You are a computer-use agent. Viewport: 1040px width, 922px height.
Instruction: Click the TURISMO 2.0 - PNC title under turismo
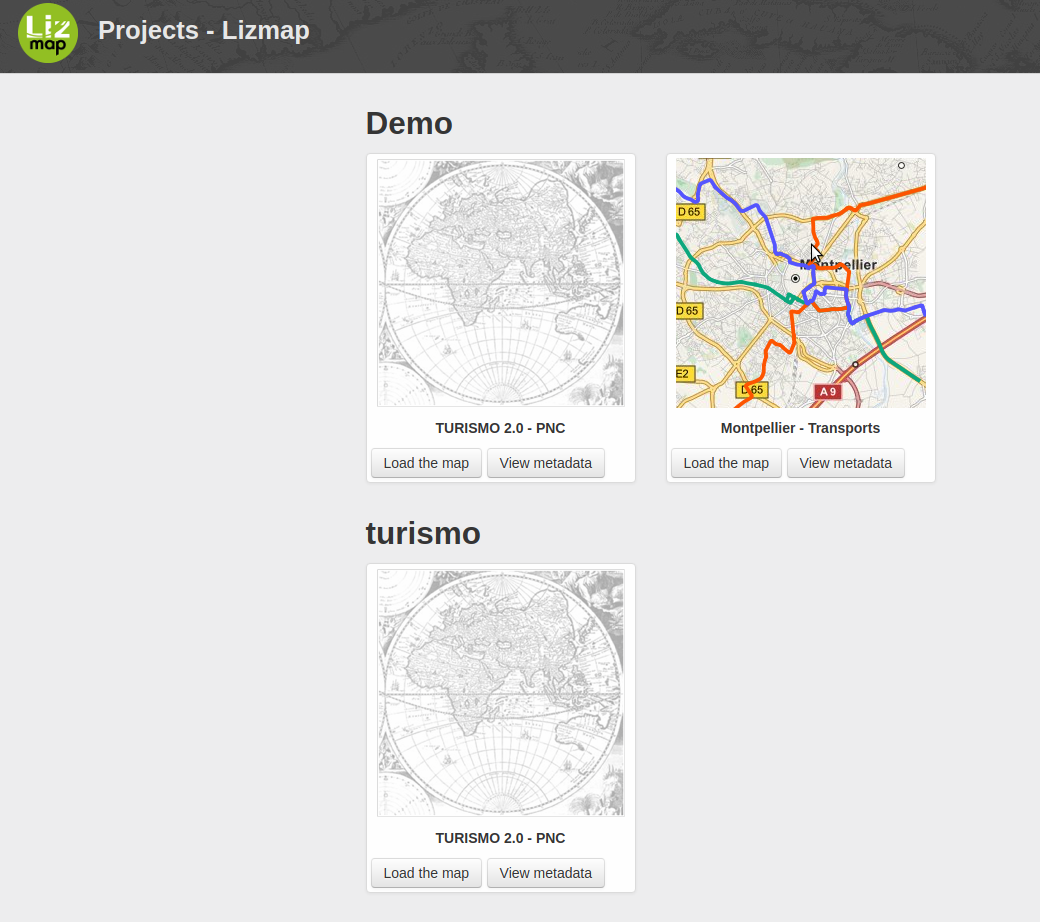click(x=500, y=838)
